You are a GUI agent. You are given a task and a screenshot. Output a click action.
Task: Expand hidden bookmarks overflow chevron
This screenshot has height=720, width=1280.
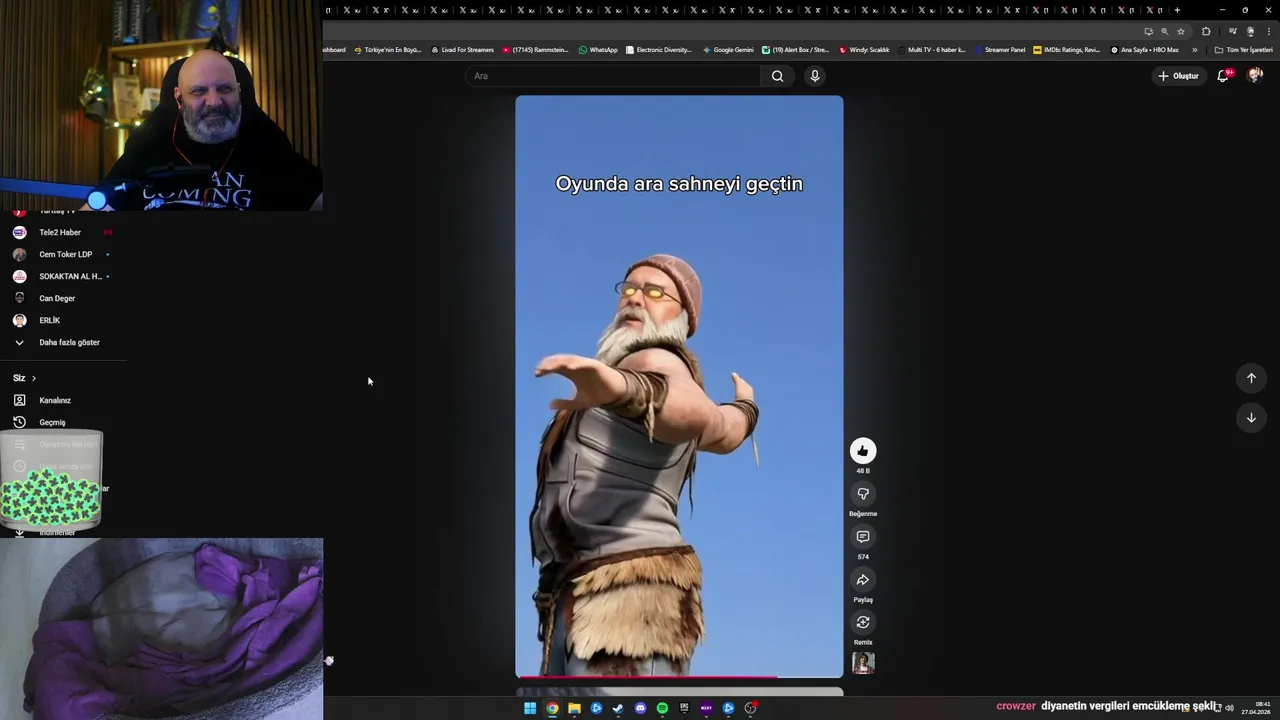(1194, 49)
